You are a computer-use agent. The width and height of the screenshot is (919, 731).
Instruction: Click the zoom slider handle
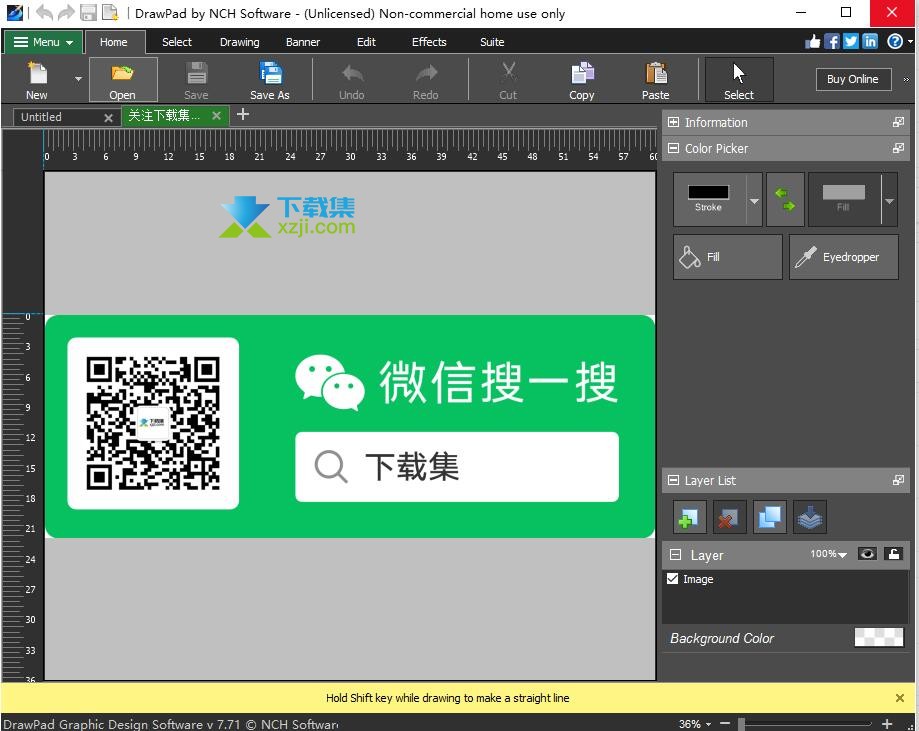(x=741, y=724)
